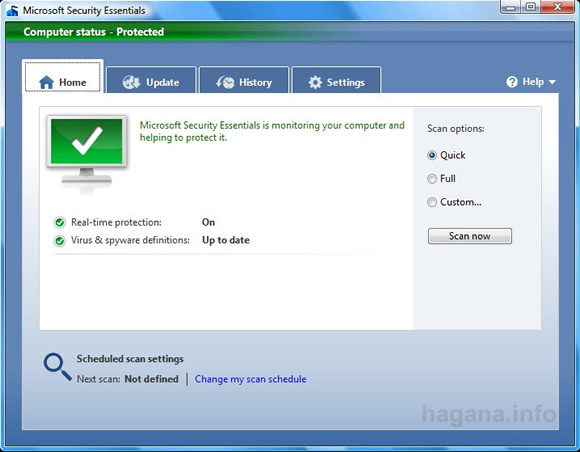The width and height of the screenshot is (580, 452).
Task: Click the Virus & spyware definitions check icon
Action: pos(60,241)
